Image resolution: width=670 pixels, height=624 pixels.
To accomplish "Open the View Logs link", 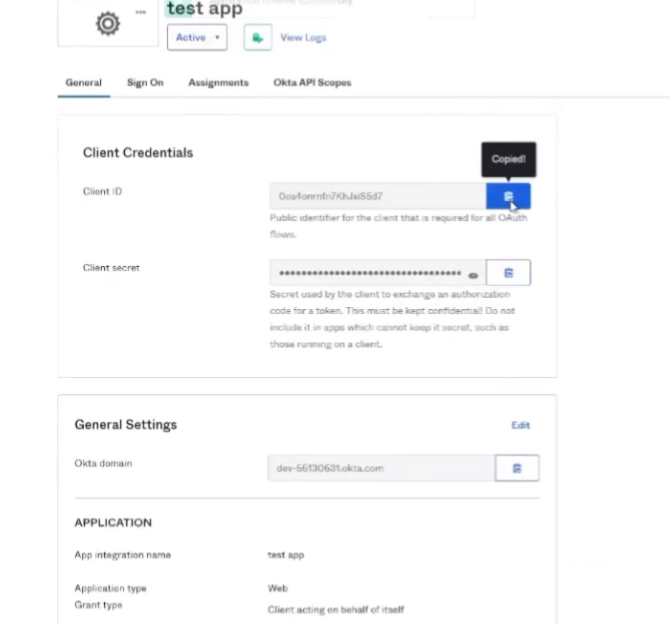I will [x=303, y=38].
